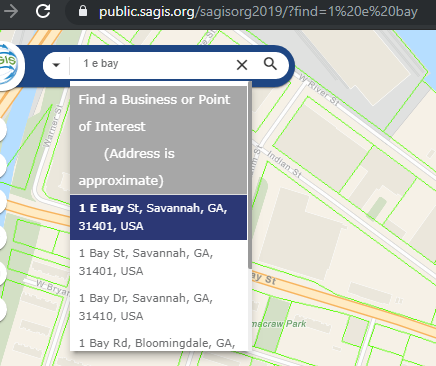Viewport: 436px width, 366px height.
Task: Click the magnifier search button
Action: coord(270,64)
